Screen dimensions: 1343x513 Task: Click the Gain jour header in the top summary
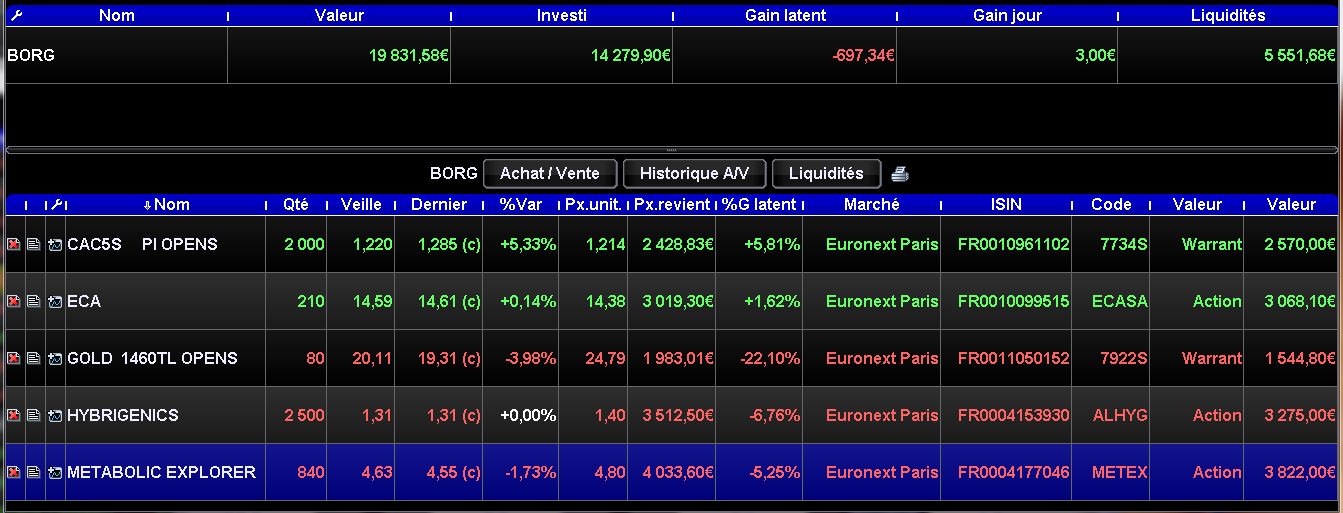(x=1008, y=15)
